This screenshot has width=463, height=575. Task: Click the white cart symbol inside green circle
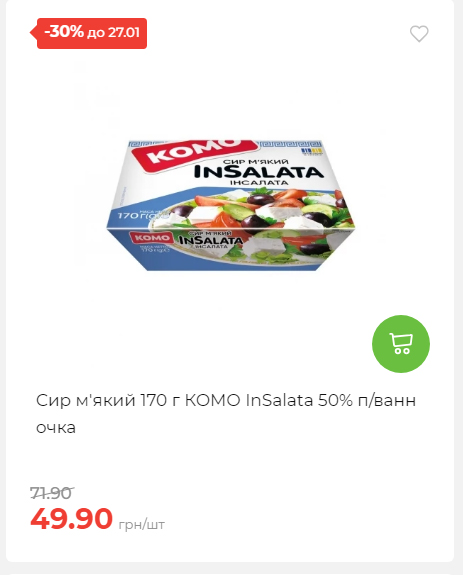(401, 344)
